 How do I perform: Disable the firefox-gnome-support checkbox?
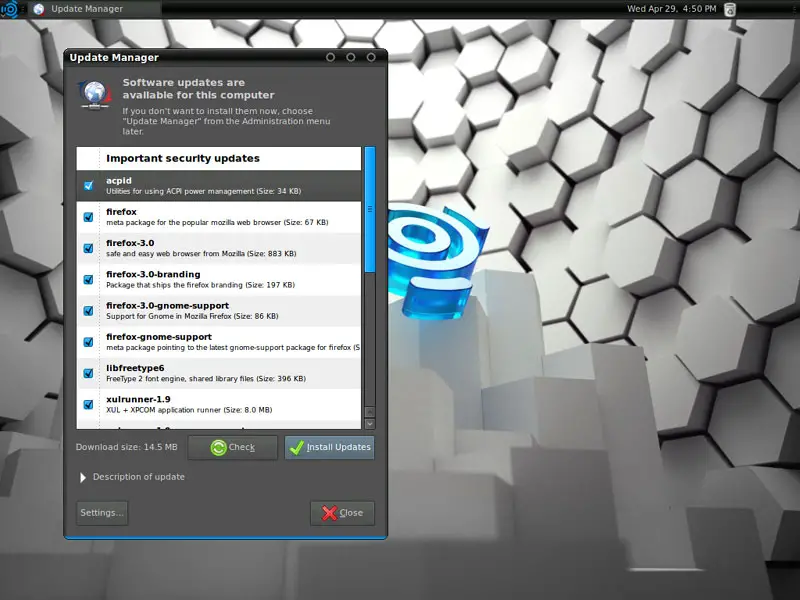click(x=88, y=342)
